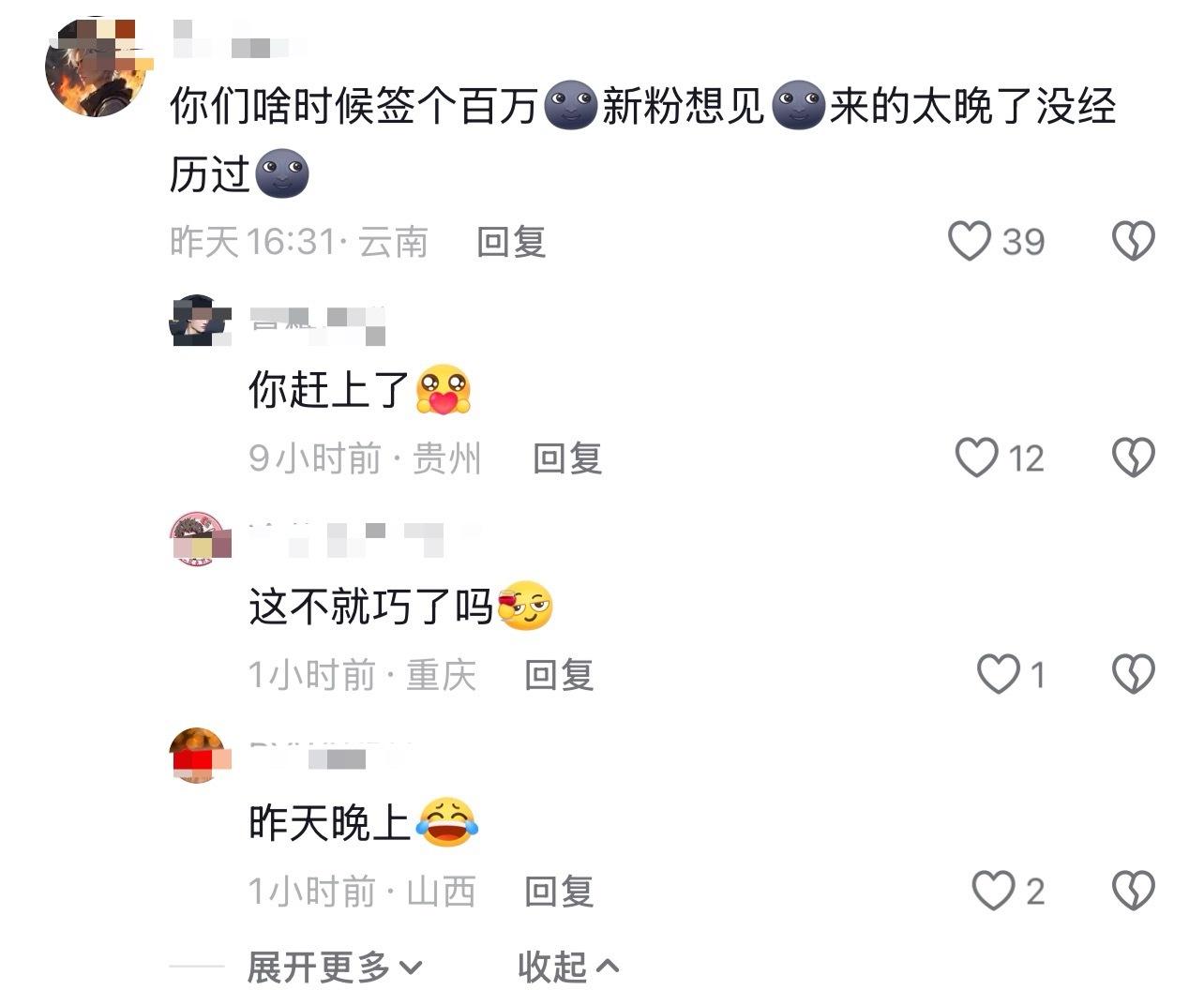Viewport: 1204px width, 1005px height.
Task: Like the 这不就巧了吗 reply
Action: [999, 673]
